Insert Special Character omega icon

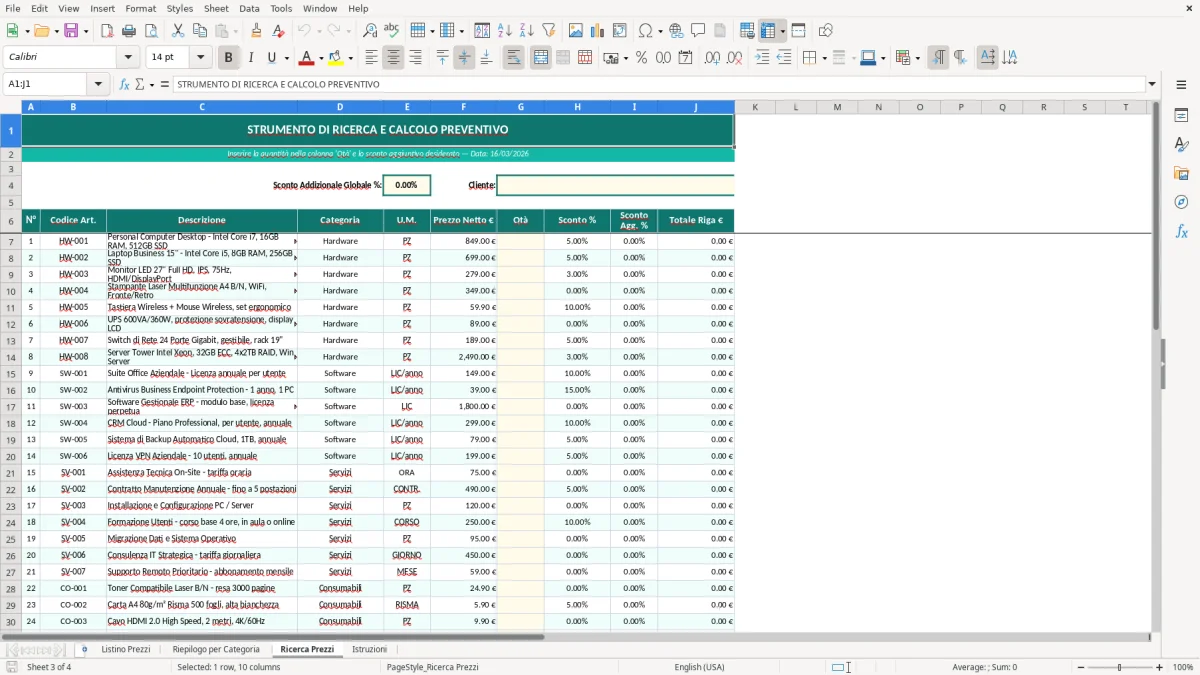(x=646, y=31)
